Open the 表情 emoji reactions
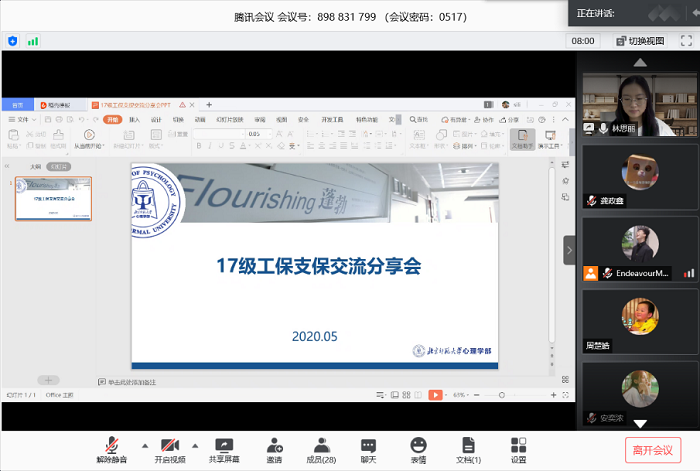This screenshot has width=700, height=471. (x=417, y=449)
